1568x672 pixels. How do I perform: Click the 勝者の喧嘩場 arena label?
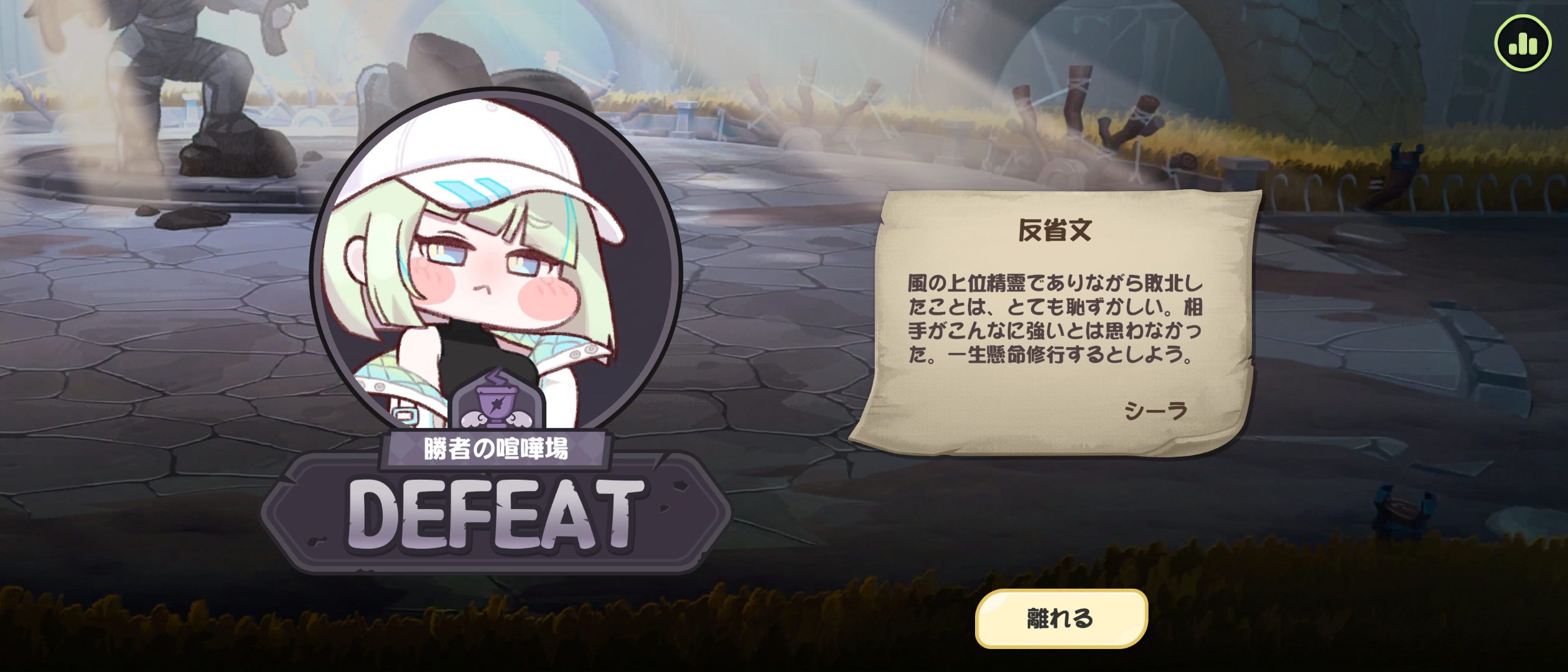pos(496,448)
